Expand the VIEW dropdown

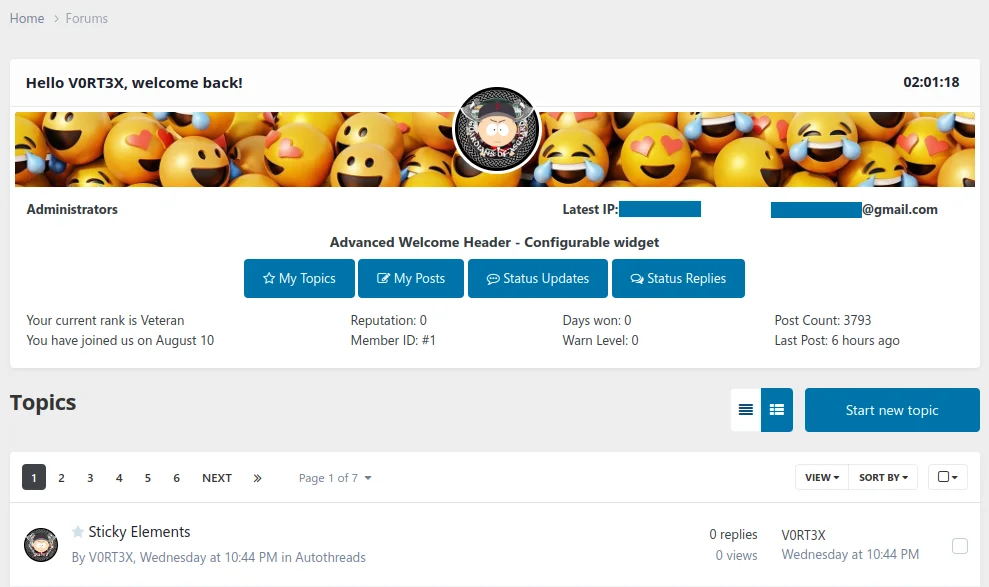[x=822, y=478]
